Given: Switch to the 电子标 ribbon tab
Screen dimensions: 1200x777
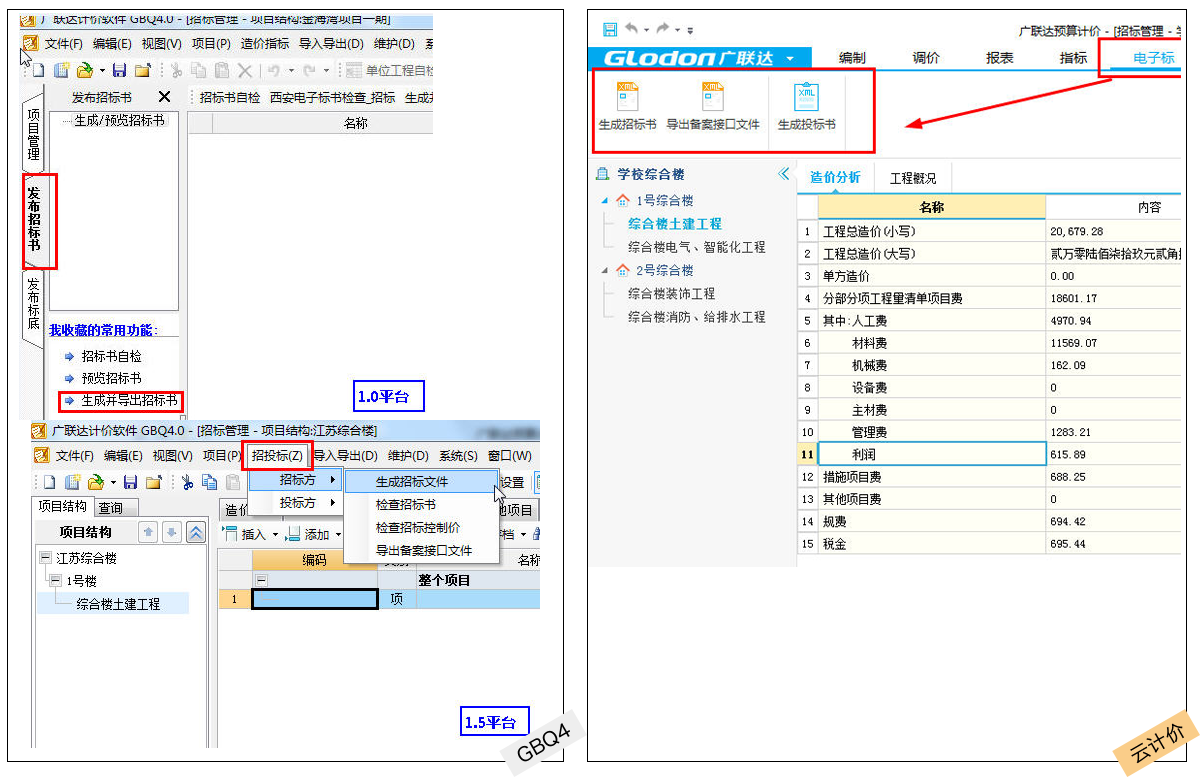Looking at the screenshot, I should click(x=1154, y=58).
